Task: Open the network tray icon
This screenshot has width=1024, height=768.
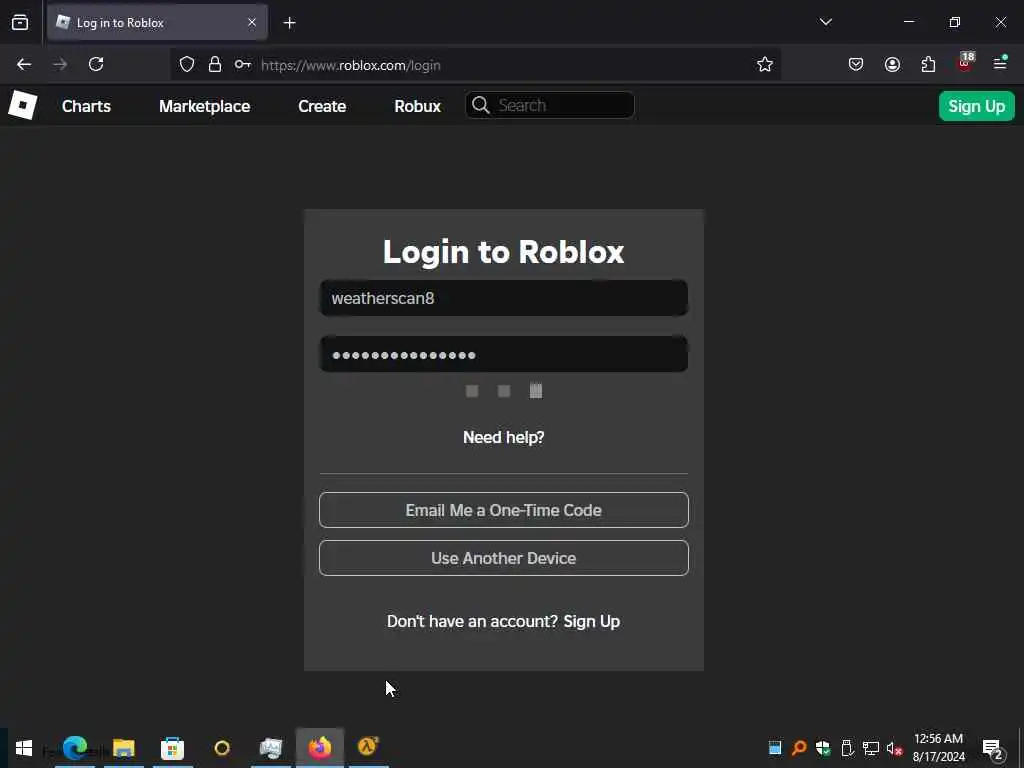Action: coord(871,748)
